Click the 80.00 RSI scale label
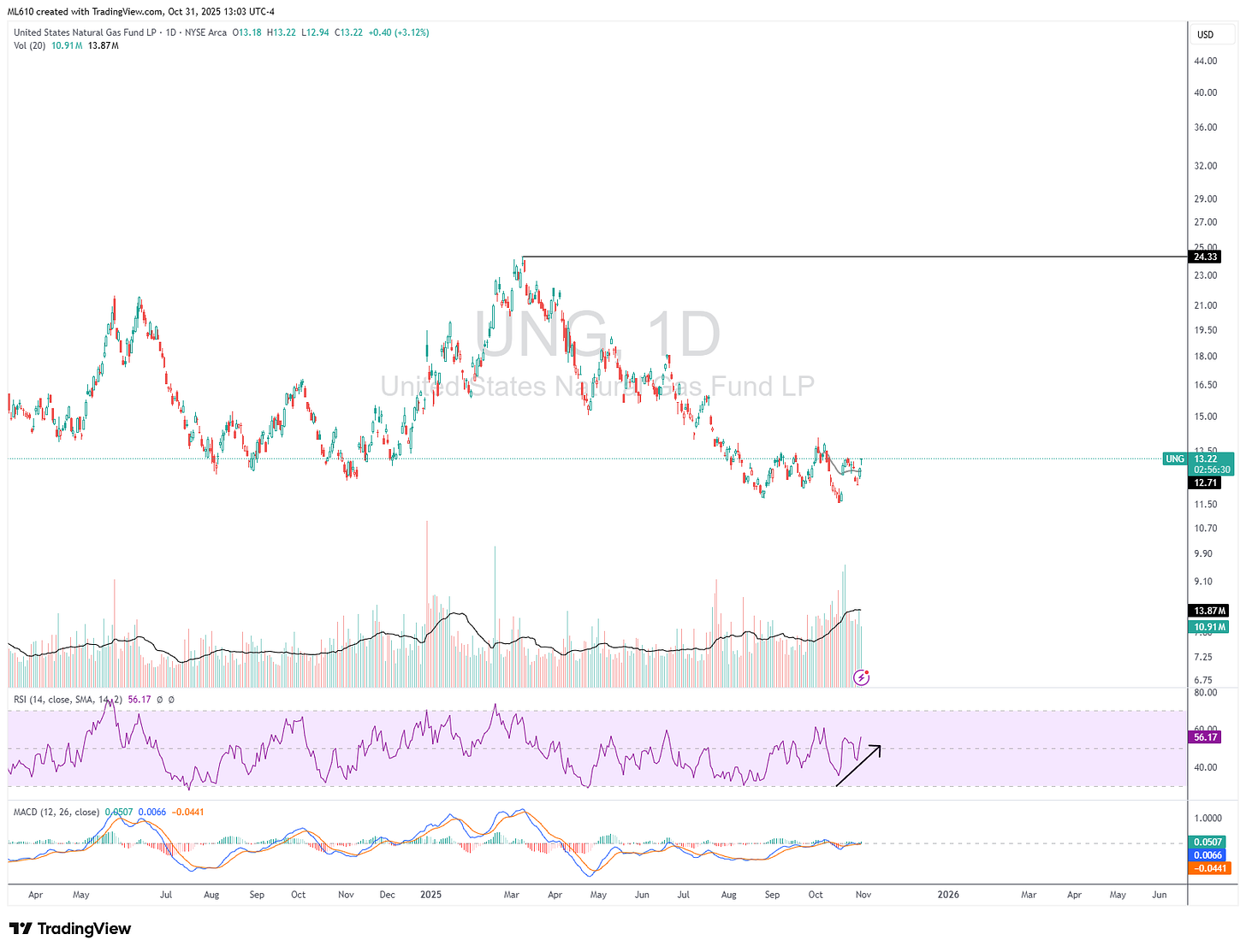Screen dimensions: 1246x952 (x=1206, y=693)
